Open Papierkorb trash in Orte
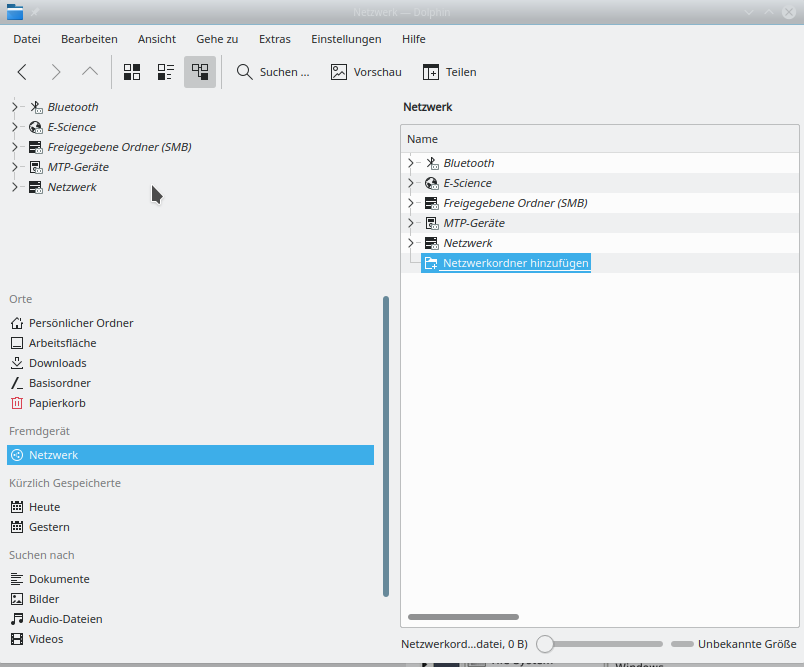Viewport: 804px width, 667px height. click(x=57, y=403)
